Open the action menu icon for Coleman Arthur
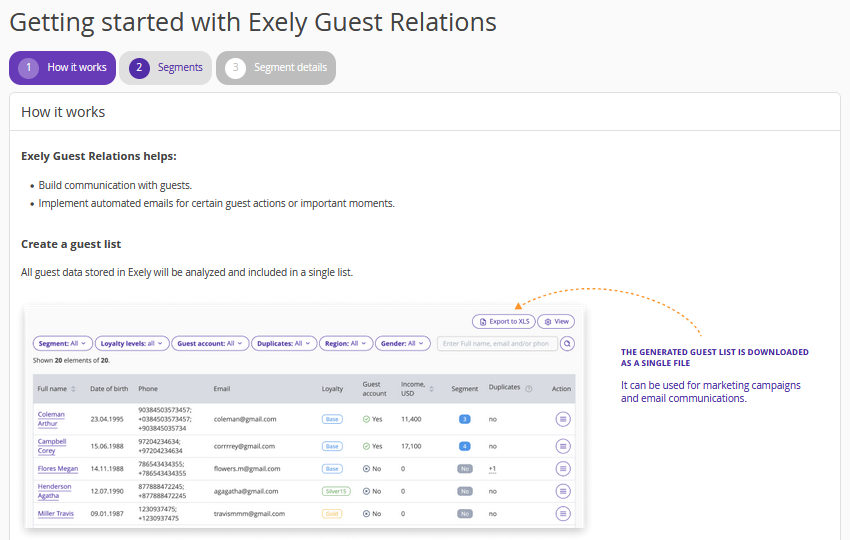This screenshot has height=540, width=850. pyautogui.click(x=563, y=419)
